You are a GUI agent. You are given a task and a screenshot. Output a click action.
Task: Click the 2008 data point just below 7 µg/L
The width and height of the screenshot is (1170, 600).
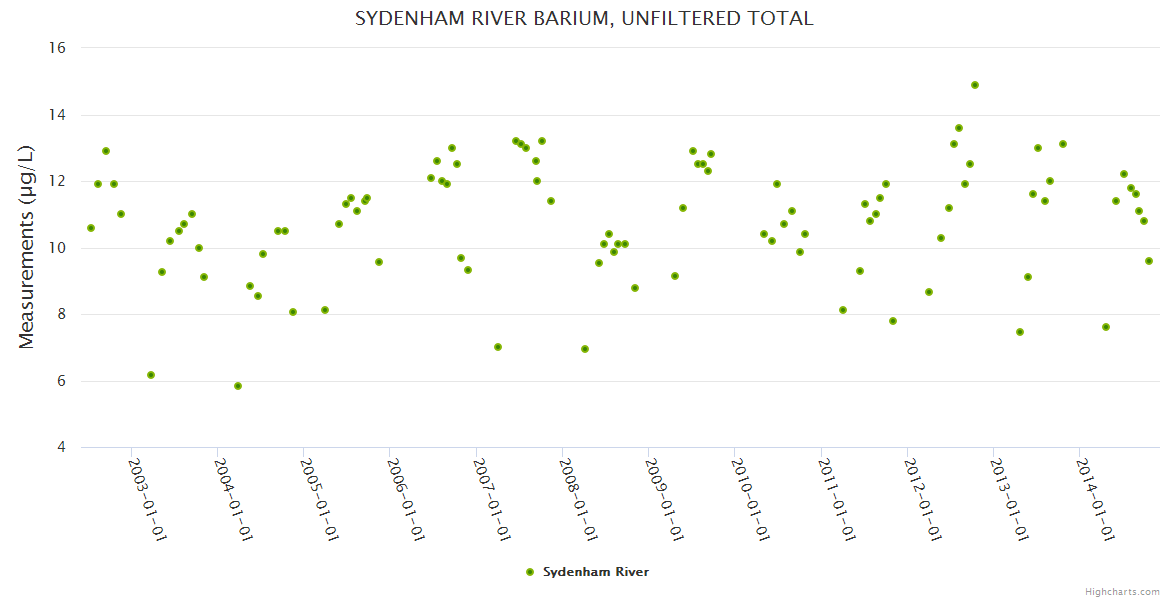pos(585,349)
